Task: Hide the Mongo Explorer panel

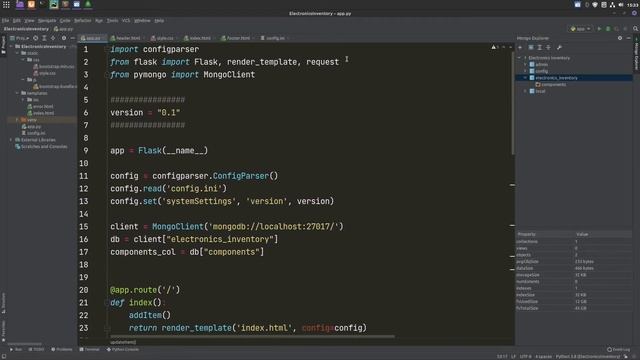Action: tap(629, 38)
